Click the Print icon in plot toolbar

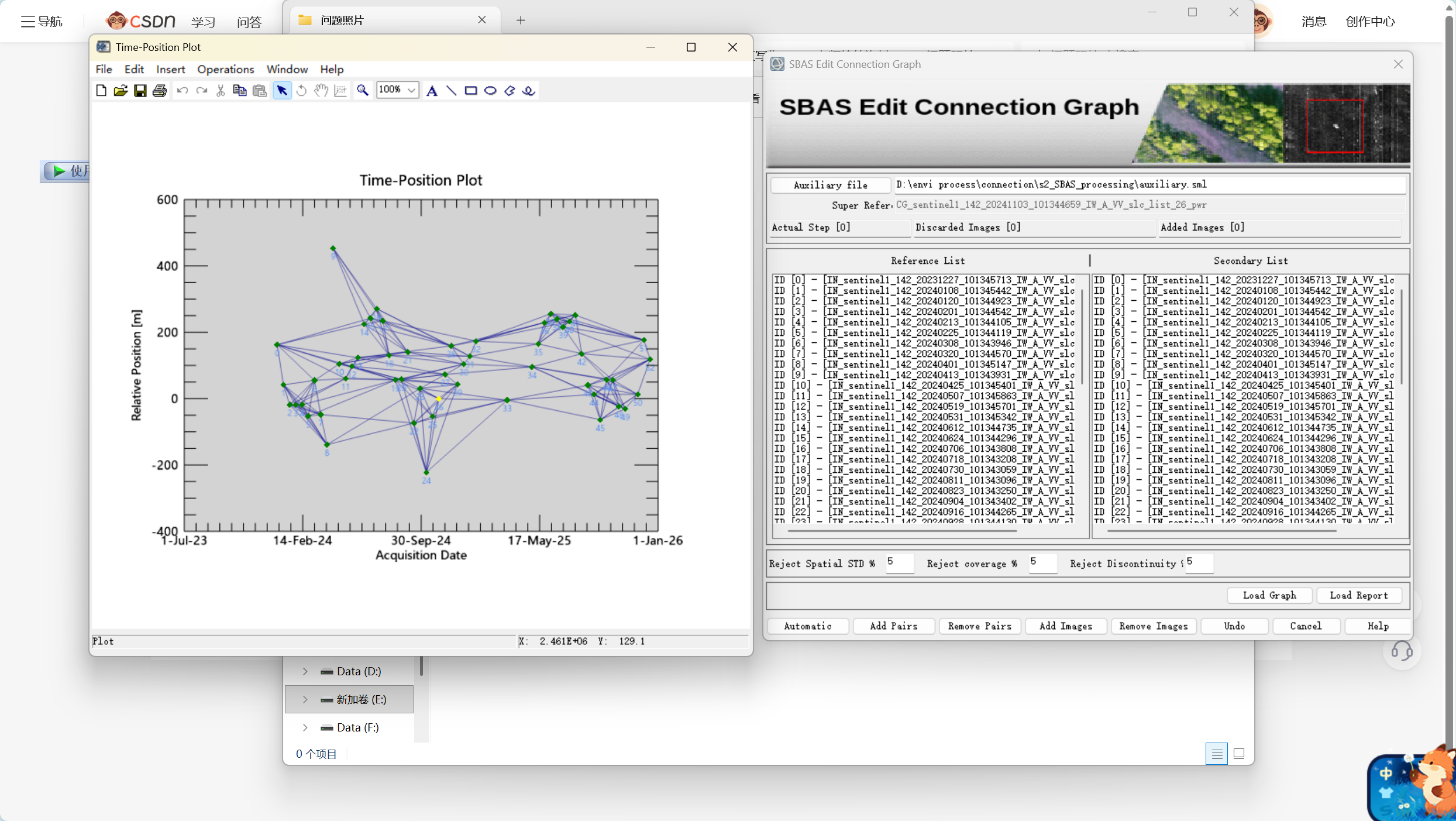[159, 91]
